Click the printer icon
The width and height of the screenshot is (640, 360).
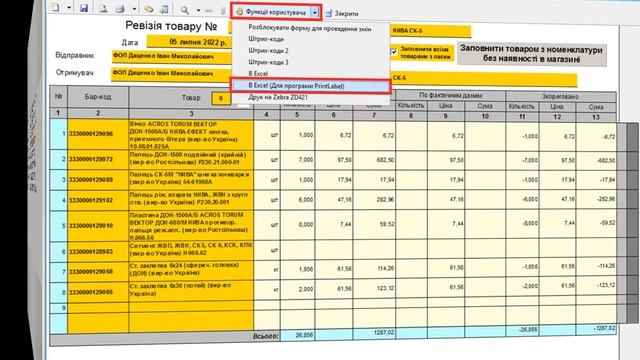(x=120, y=9)
